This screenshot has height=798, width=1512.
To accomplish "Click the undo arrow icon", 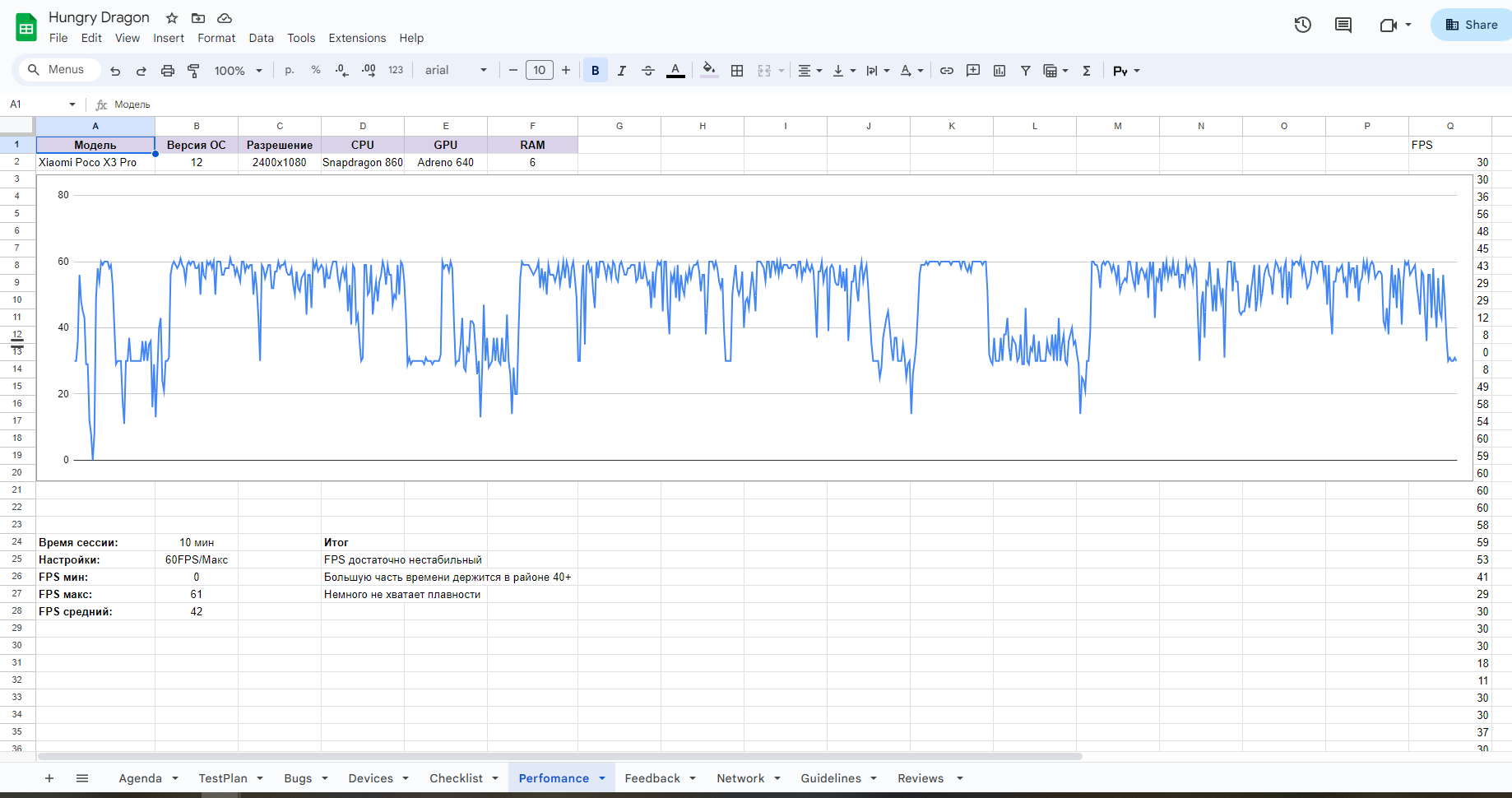I will coord(115,71).
